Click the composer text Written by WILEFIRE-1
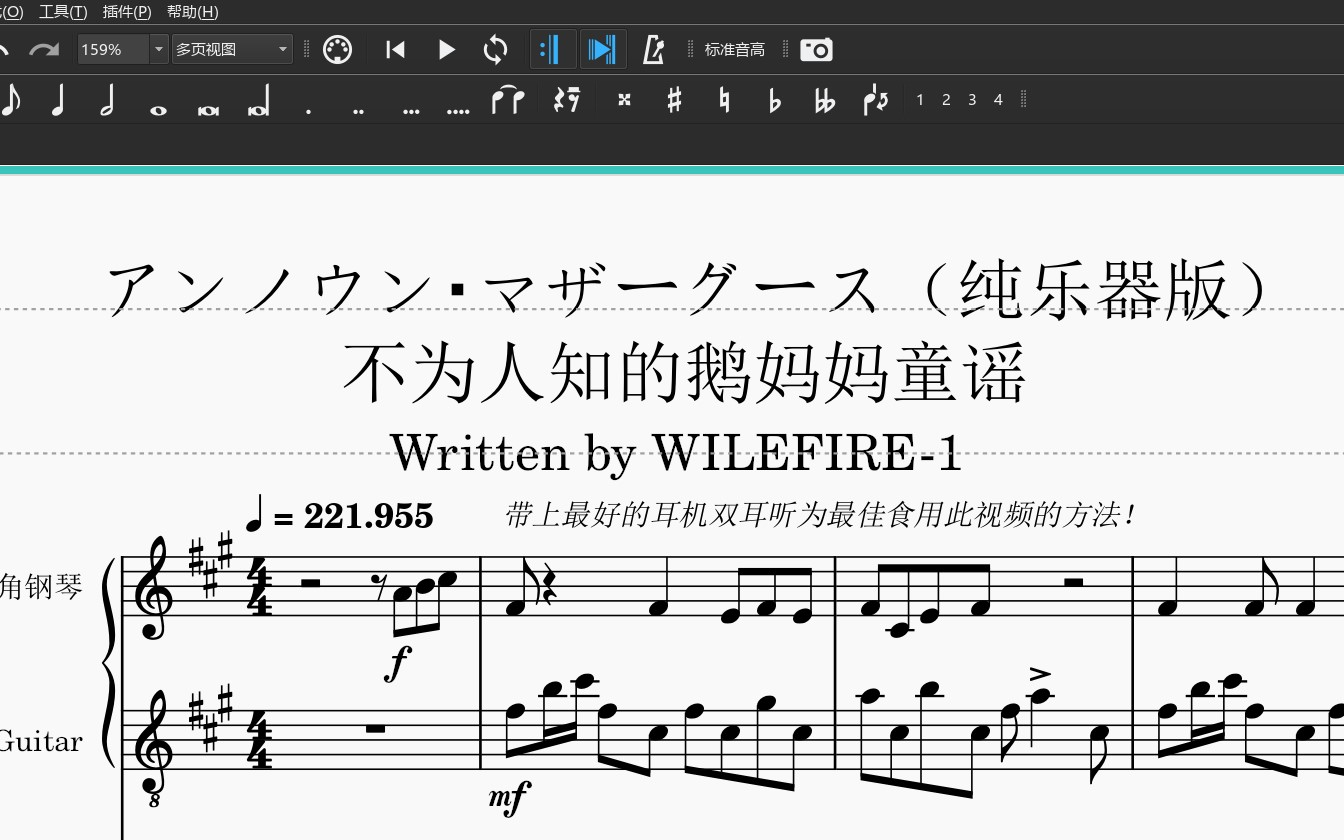The image size is (1344, 840). pyautogui.click(x=676, y=452)
